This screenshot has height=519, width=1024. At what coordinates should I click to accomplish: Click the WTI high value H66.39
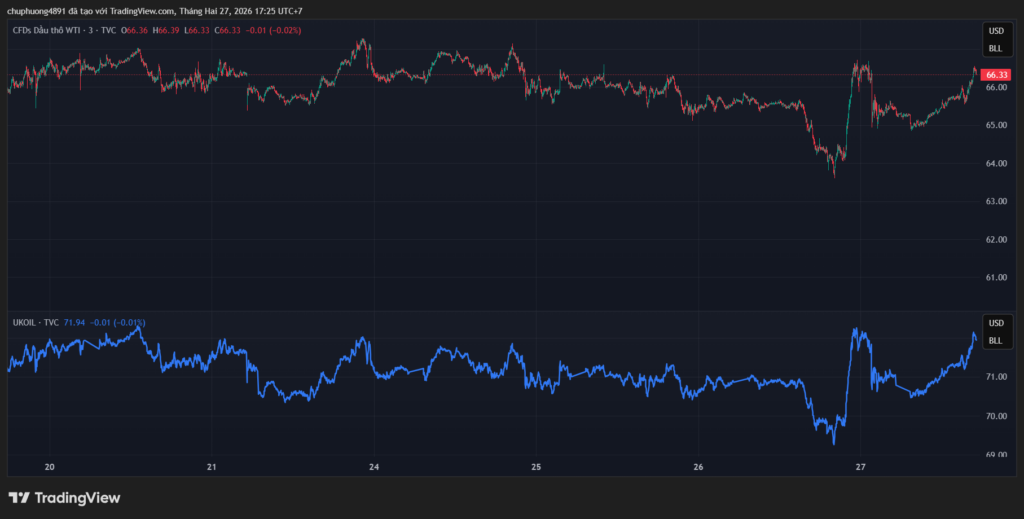tap(166, 30)
